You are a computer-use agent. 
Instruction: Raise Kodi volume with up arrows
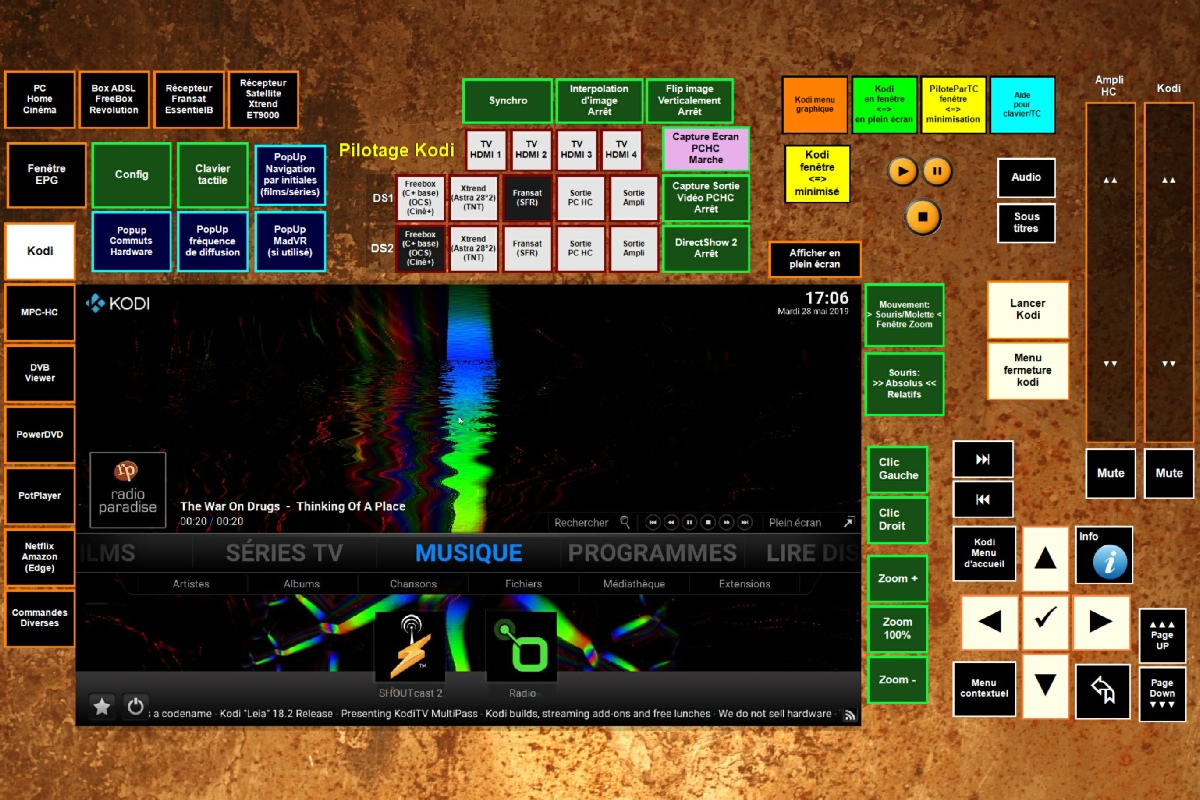click(1169, 180)
